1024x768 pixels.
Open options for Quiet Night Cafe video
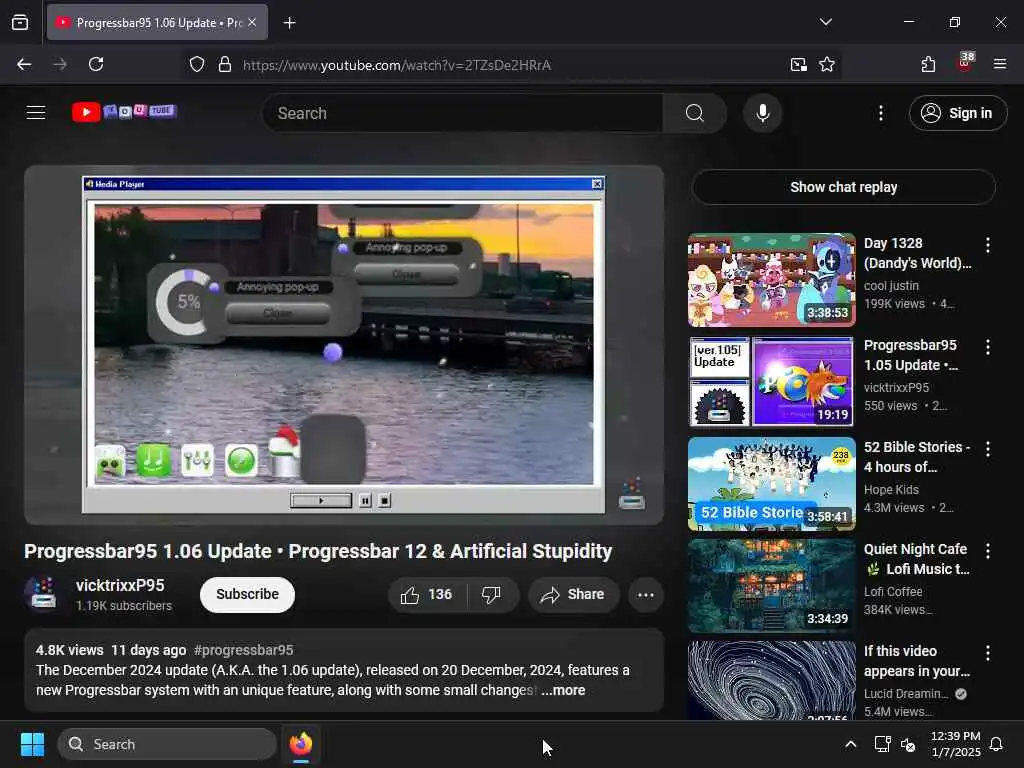pyautogui.click(x=987, y=551)
